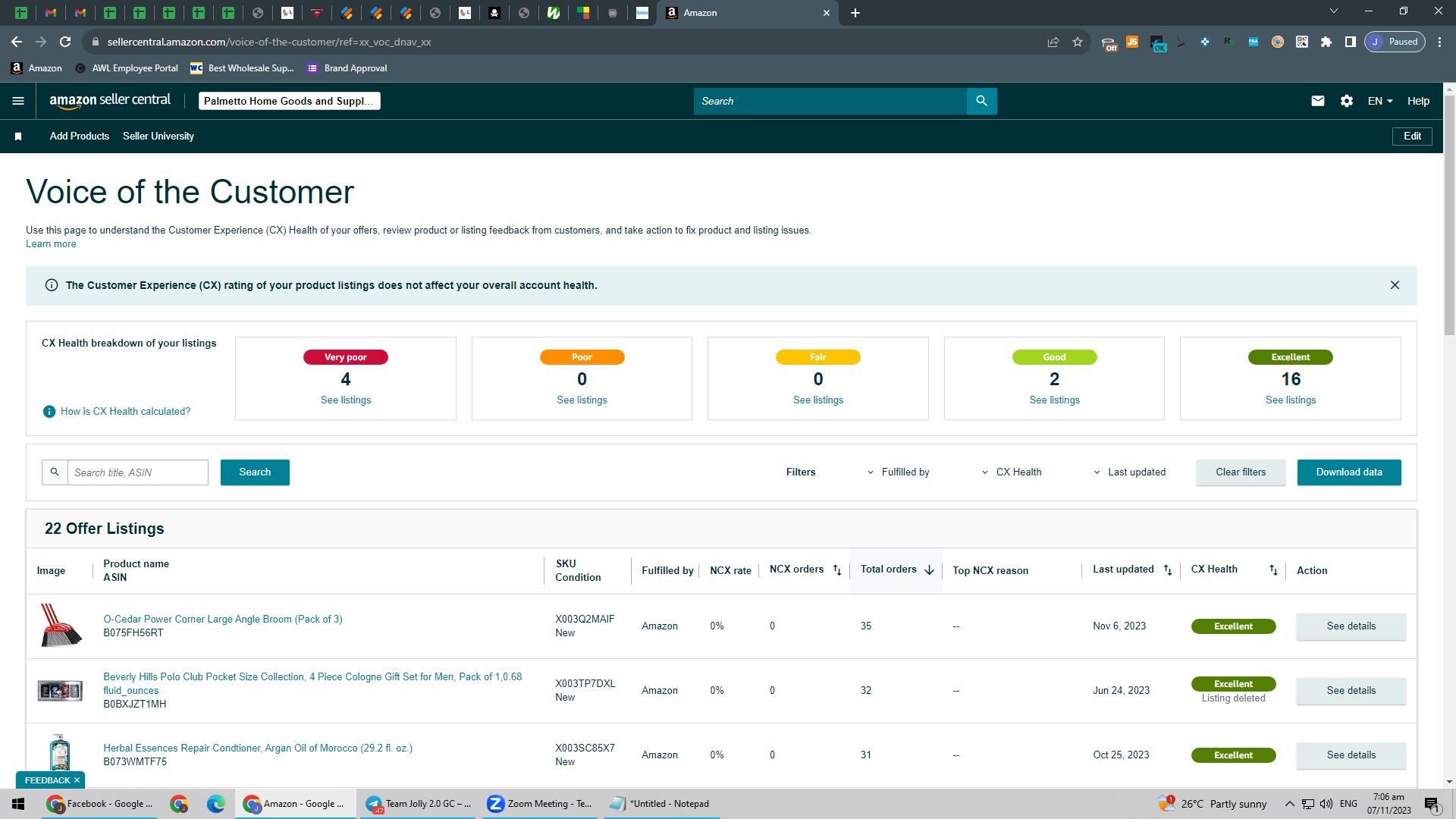Click the Search title, ASIN input field

tap(137, 472)
